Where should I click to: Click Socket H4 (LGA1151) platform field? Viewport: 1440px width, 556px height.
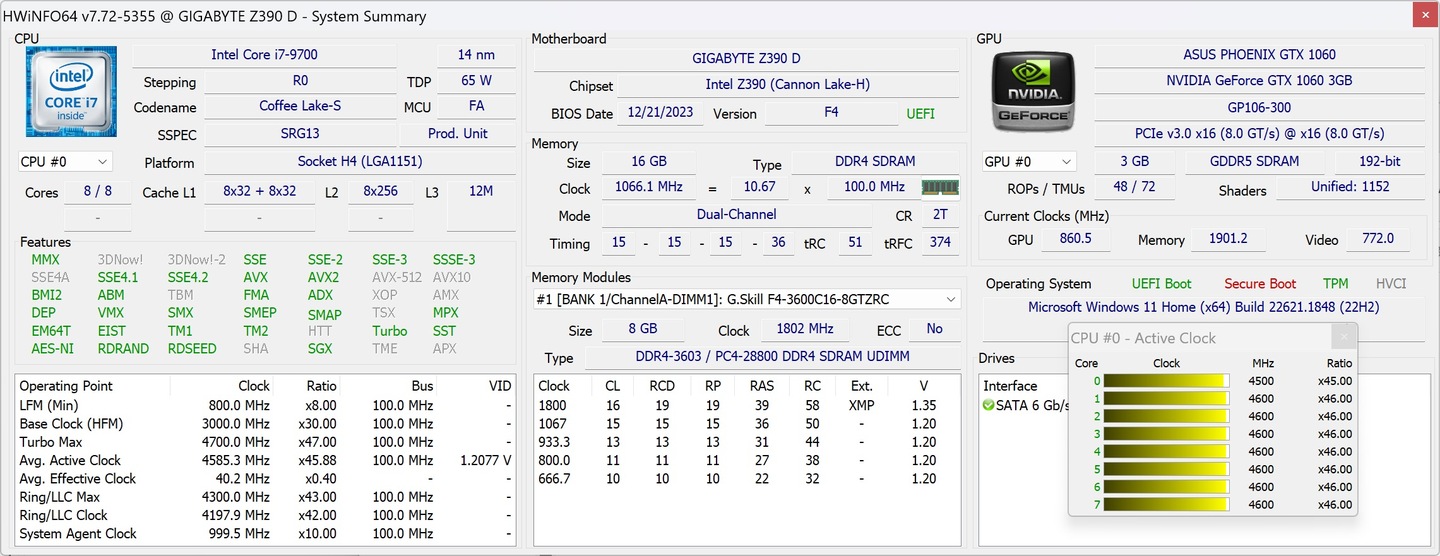click(x=360, y=161)
